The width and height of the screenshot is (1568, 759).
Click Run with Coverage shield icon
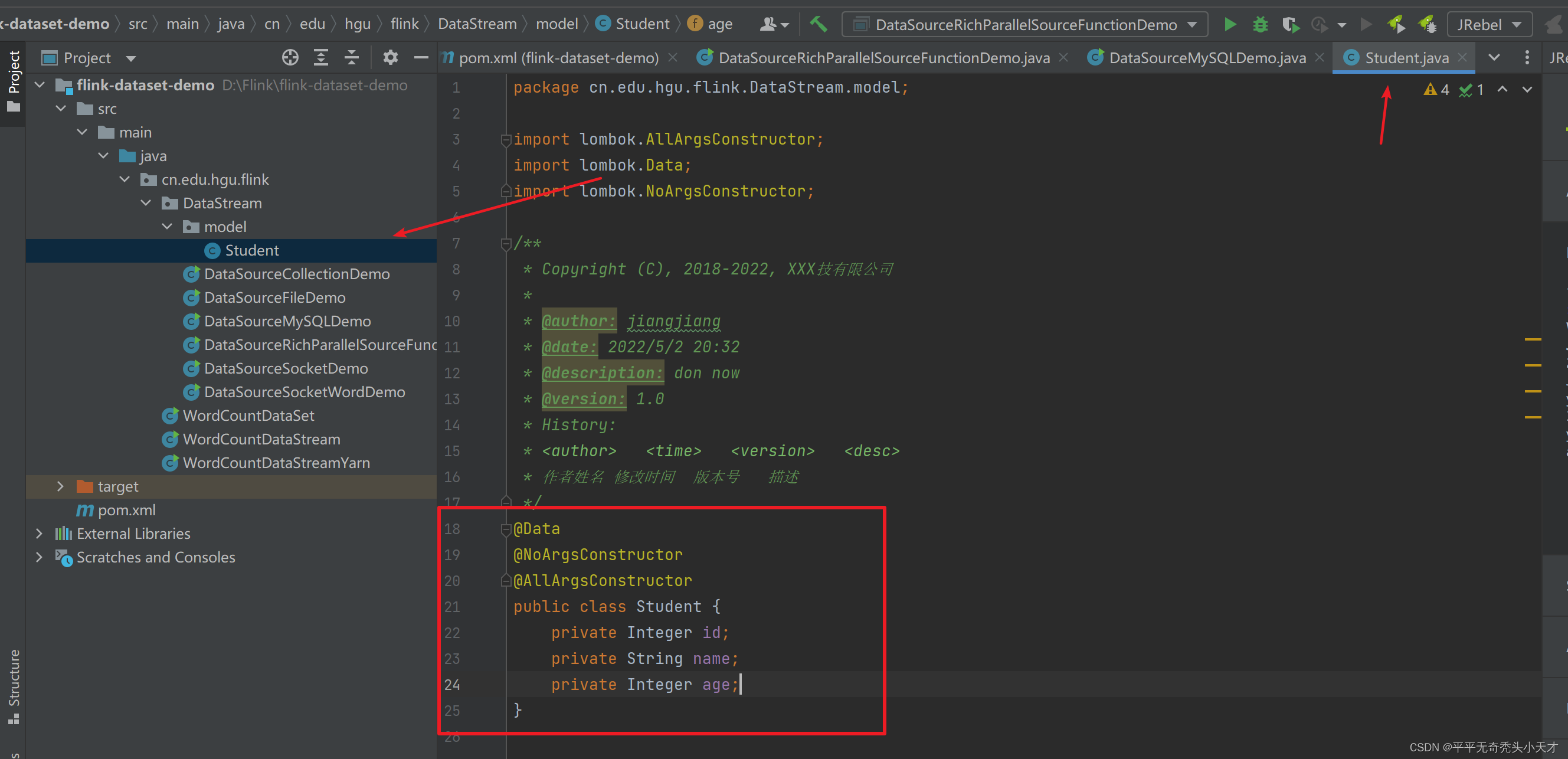[1290, 24]
